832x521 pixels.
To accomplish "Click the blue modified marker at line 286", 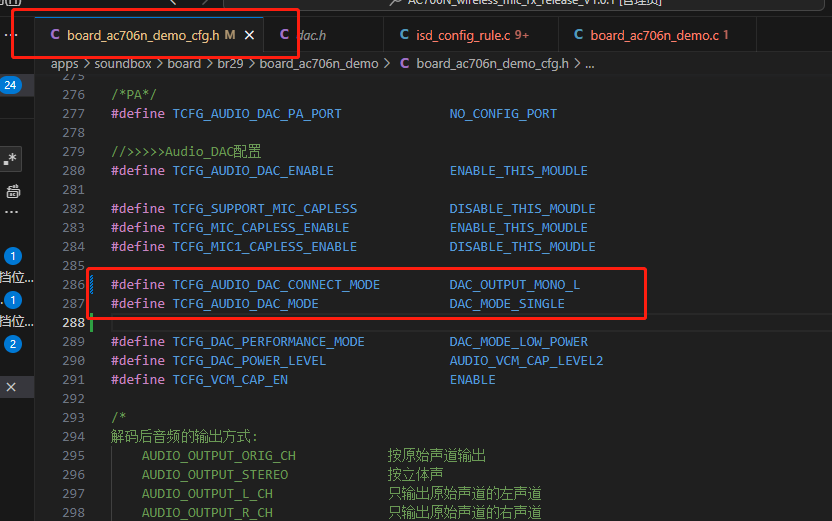I will (91, 284).
